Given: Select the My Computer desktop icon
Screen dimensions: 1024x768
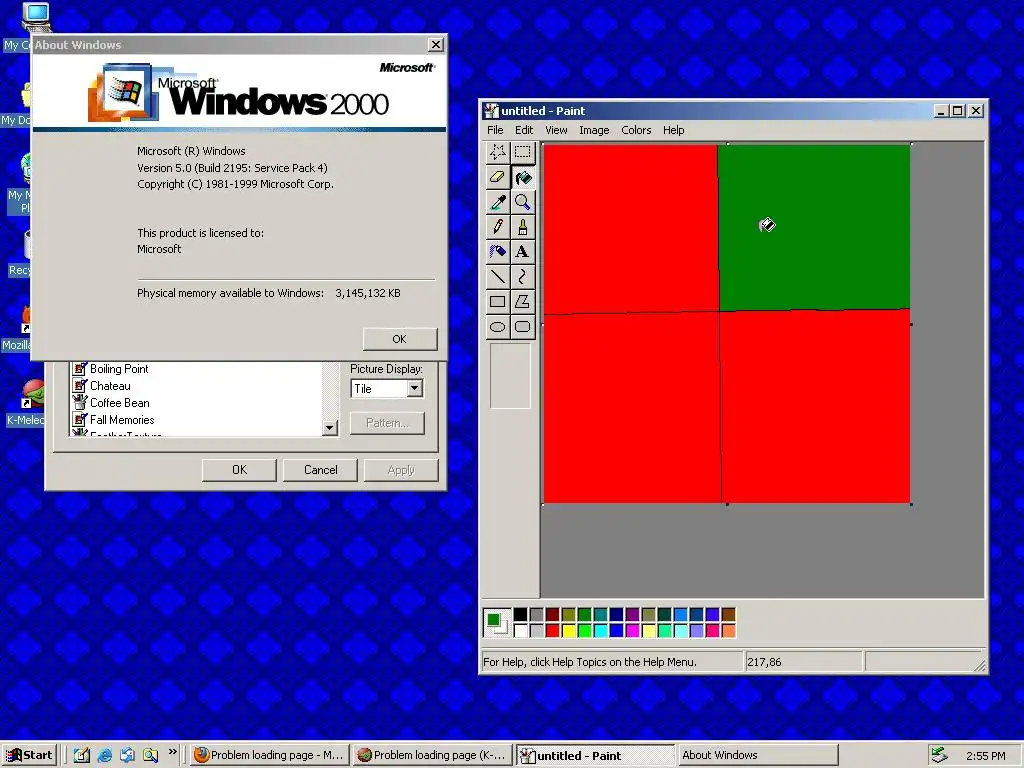Looking at the screenshot, I should click(x=36, y=17).
